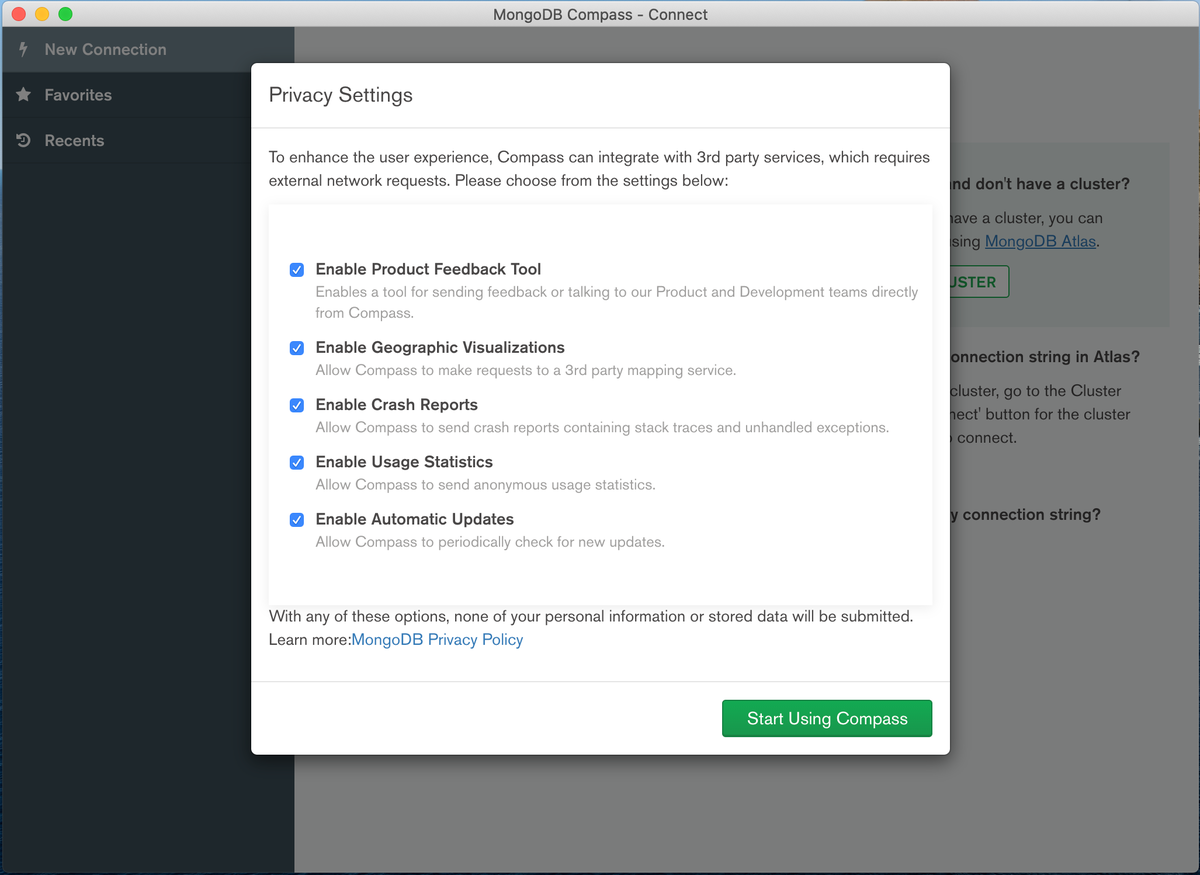Click the star Favorites icon
The width and height of the screenshot is (1200, 875).
[24, 95]
